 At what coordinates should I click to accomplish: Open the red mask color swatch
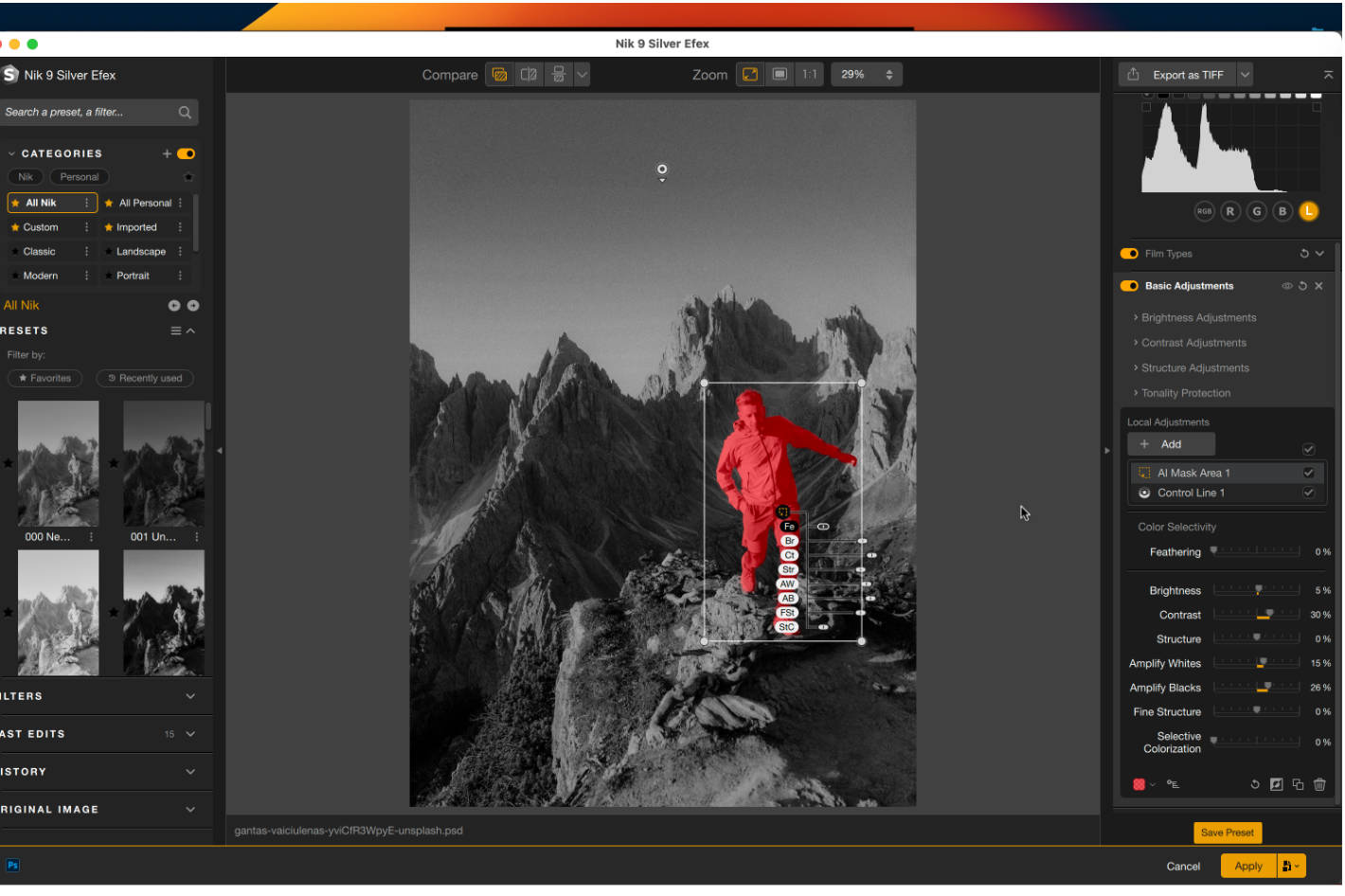[1141, 786]
